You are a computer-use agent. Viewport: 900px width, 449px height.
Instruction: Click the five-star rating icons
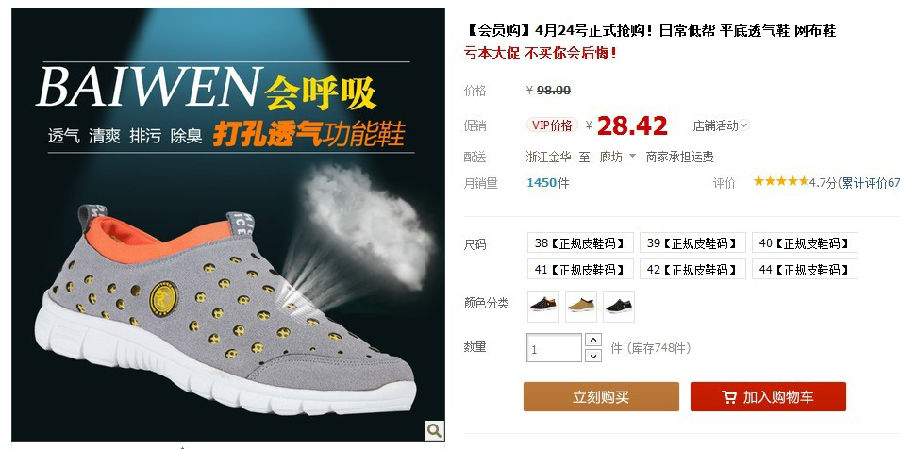coord(781,181)
